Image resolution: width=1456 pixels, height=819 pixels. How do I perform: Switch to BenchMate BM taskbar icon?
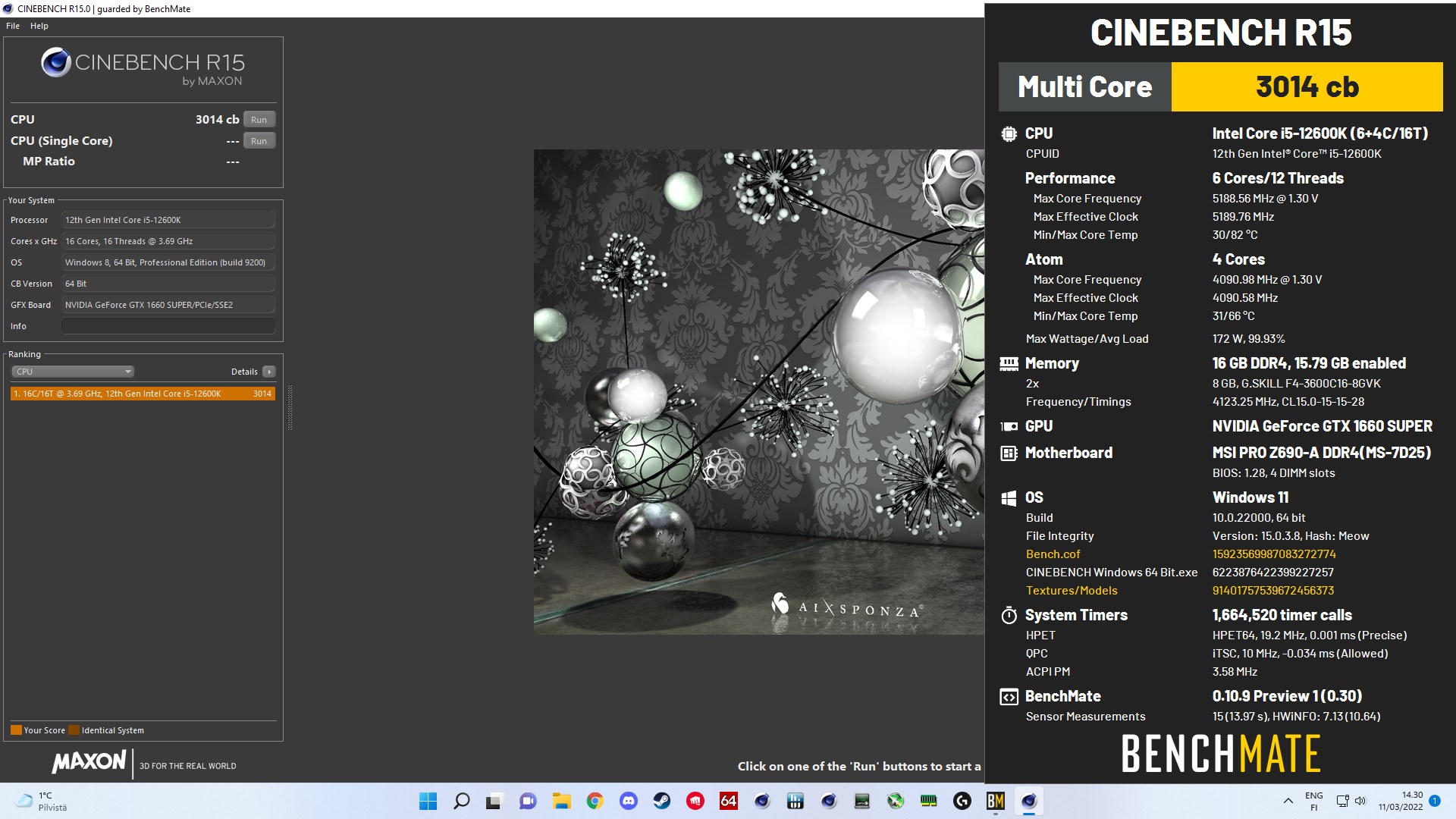click(996, 801)
